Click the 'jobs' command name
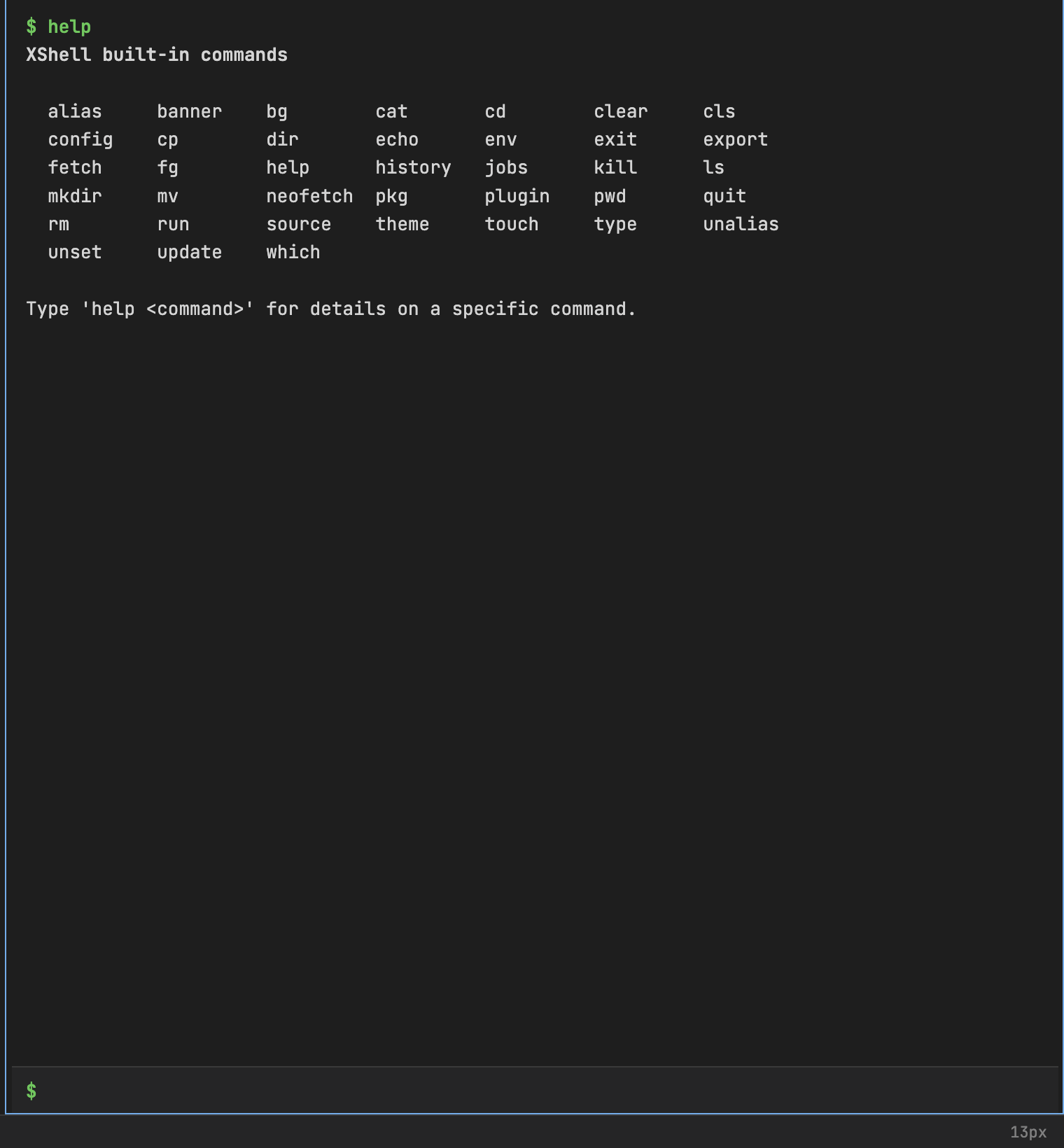 506,168
